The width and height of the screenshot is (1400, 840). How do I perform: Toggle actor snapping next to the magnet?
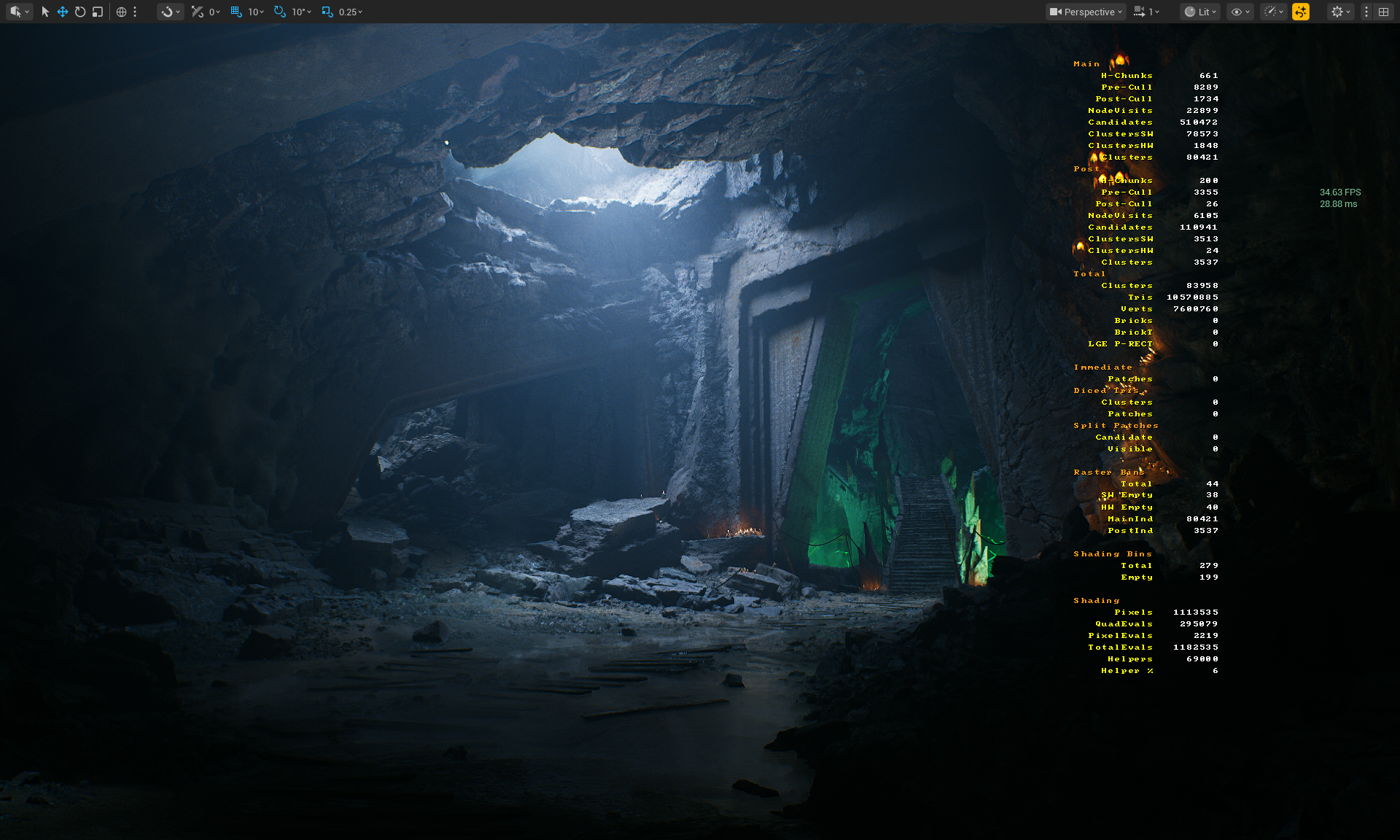[197, 12]
